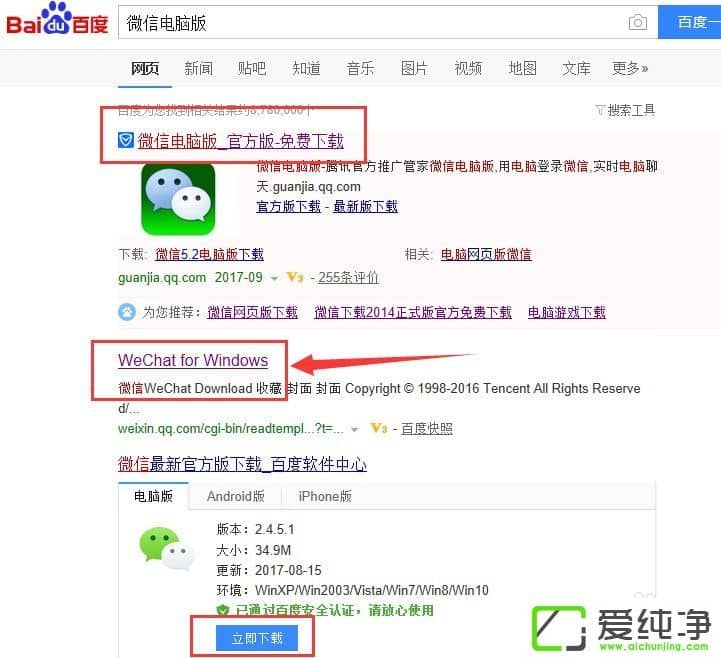Click the 立即下载 download button
Screen dimensions: 721x658
click(257, 638)
